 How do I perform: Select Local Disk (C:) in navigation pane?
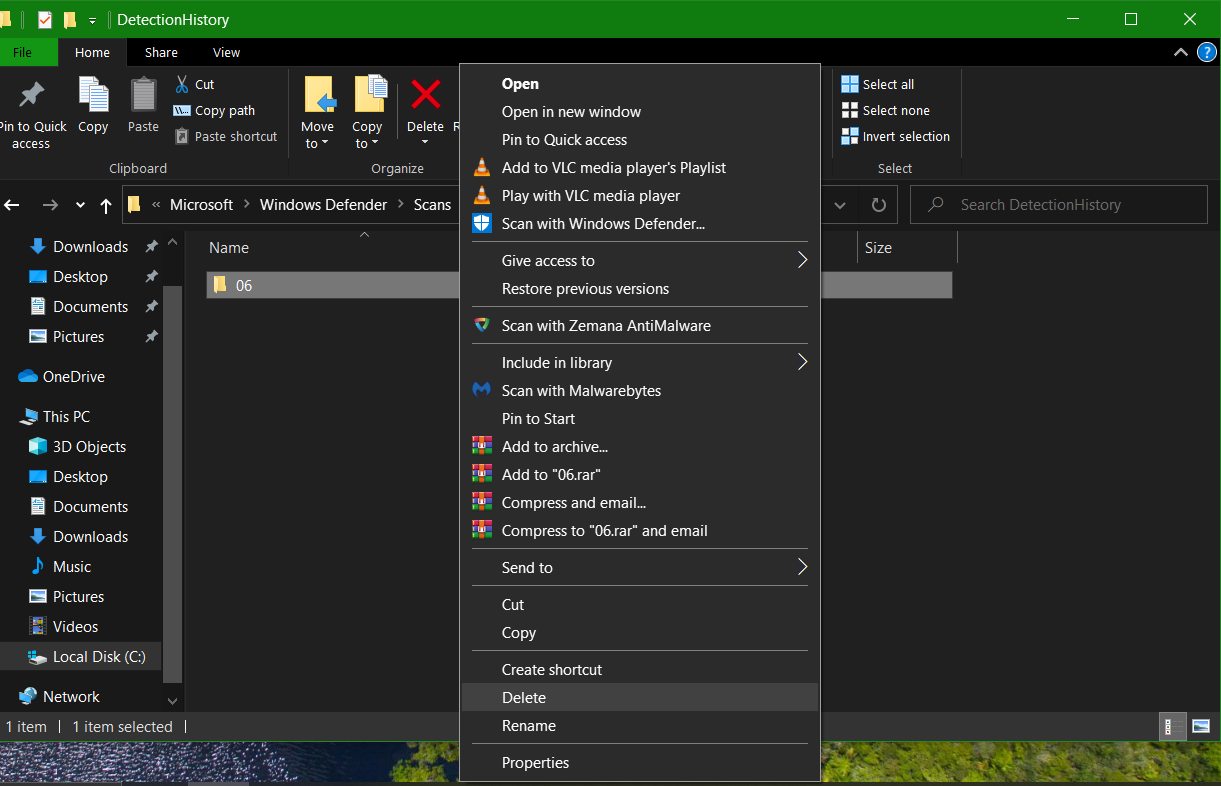(x=98, y=657)
